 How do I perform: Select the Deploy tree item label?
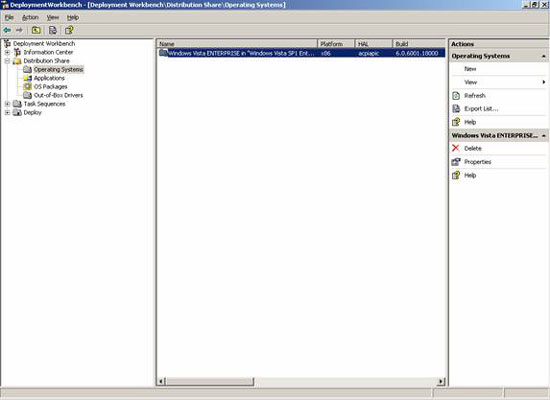click(x=33, y=113)
